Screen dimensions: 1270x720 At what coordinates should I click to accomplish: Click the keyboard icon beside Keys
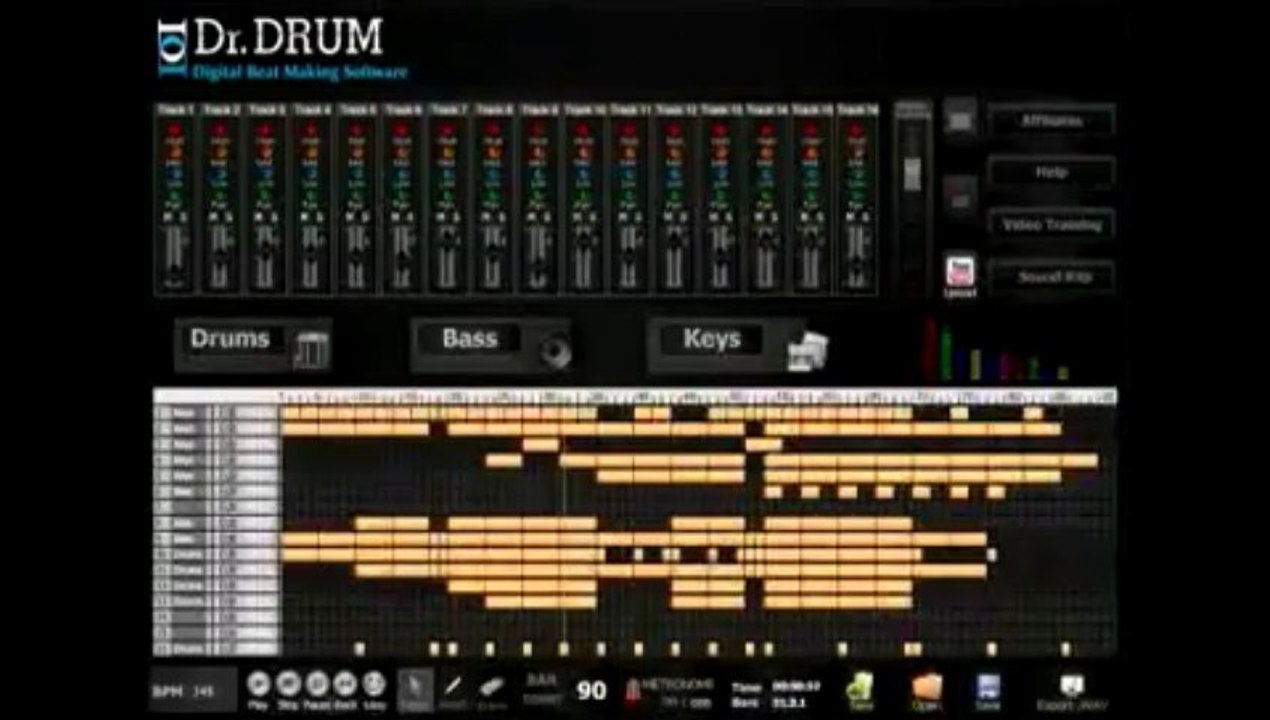(807, 350)
